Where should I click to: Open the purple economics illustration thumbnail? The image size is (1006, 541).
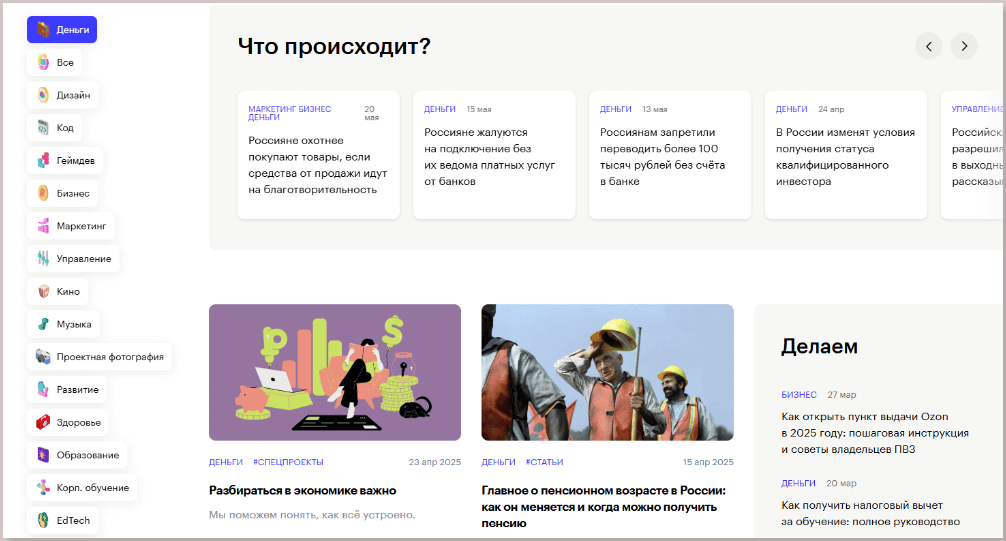pos(335,372)
